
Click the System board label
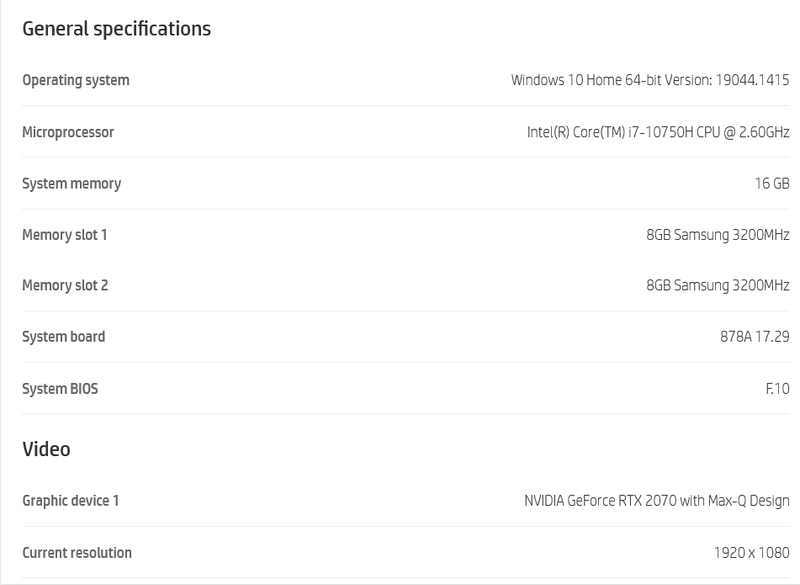[64, 337]
